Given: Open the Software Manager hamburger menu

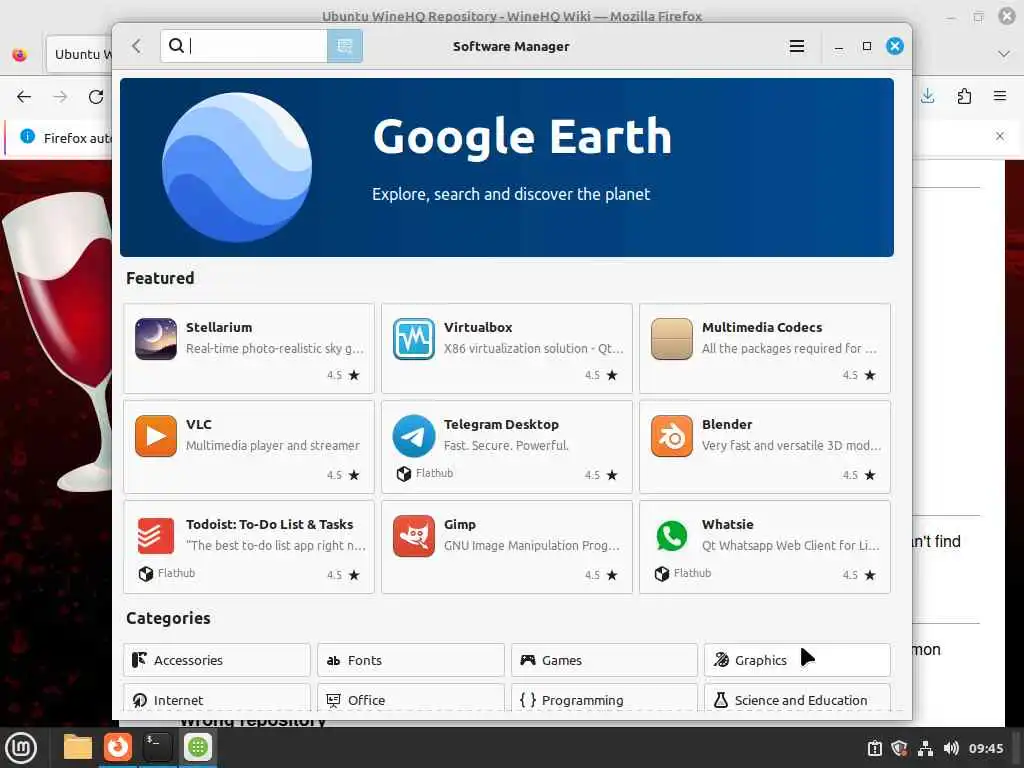Looking at the screenshot, I should tap(796, 46).
